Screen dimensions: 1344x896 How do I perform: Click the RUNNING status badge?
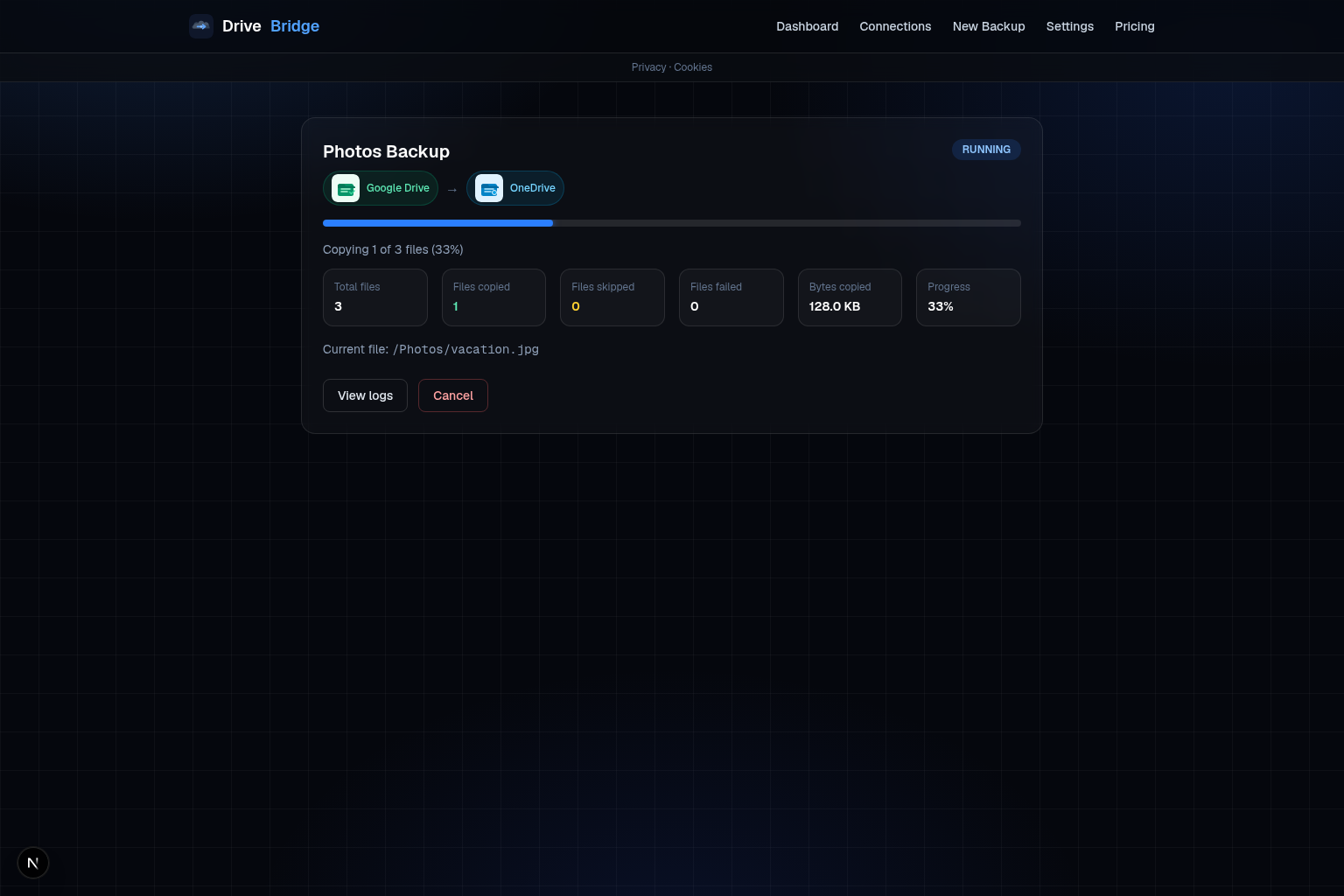coord(986,150)
